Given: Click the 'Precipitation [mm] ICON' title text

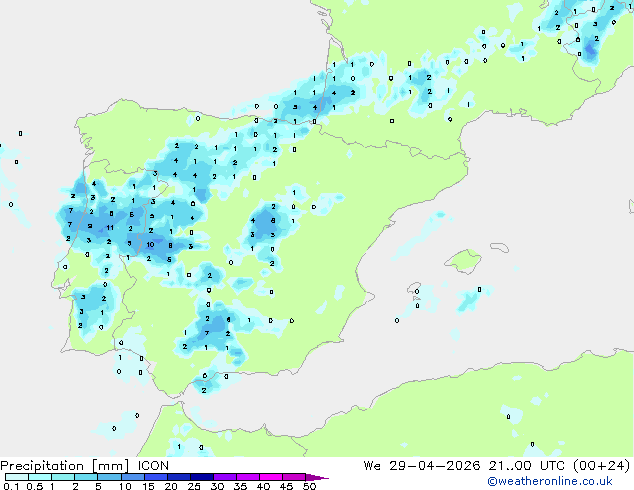Looking at the screenshot, I should coord(84,466).
